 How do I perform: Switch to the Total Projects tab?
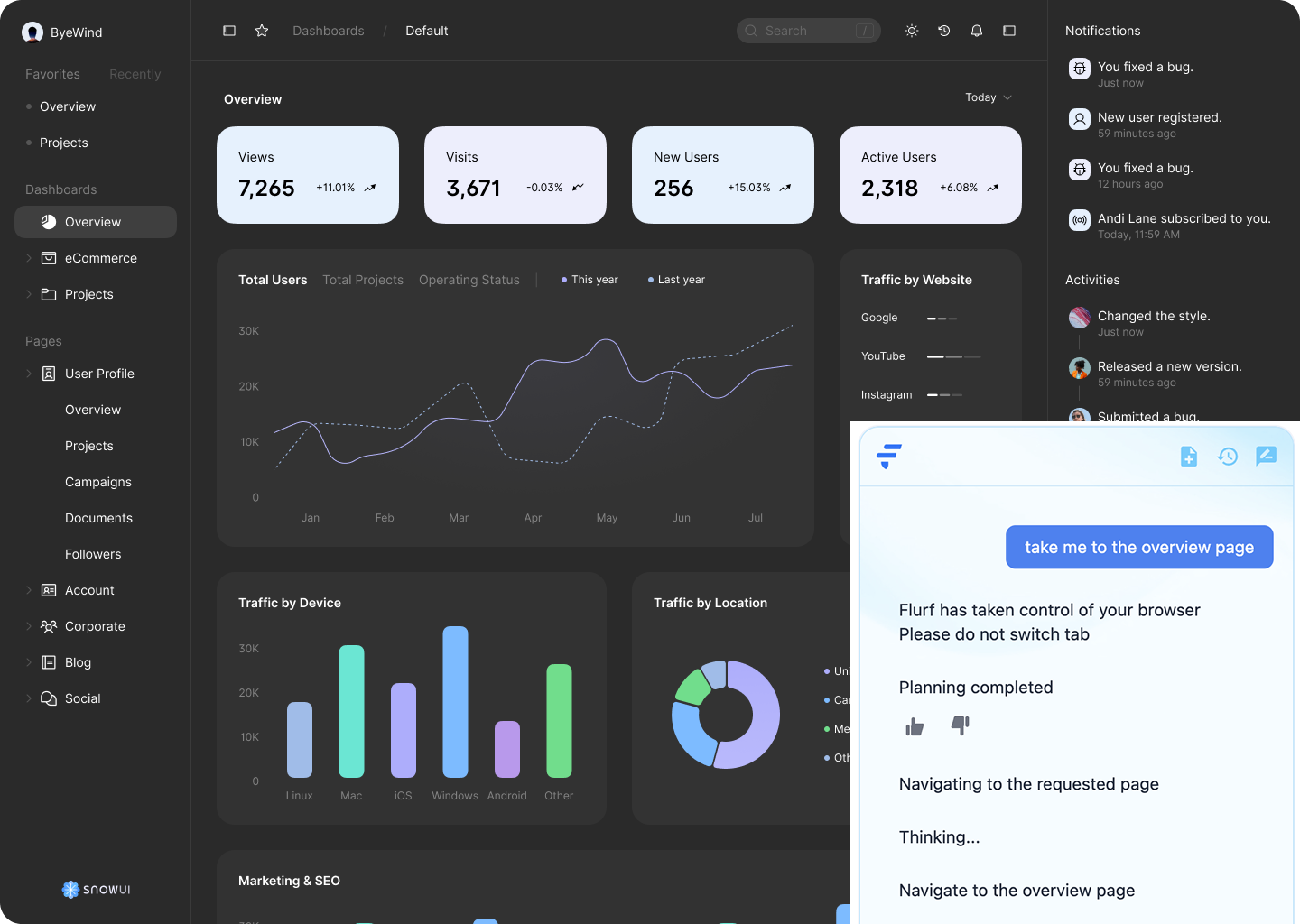[363, 280]
